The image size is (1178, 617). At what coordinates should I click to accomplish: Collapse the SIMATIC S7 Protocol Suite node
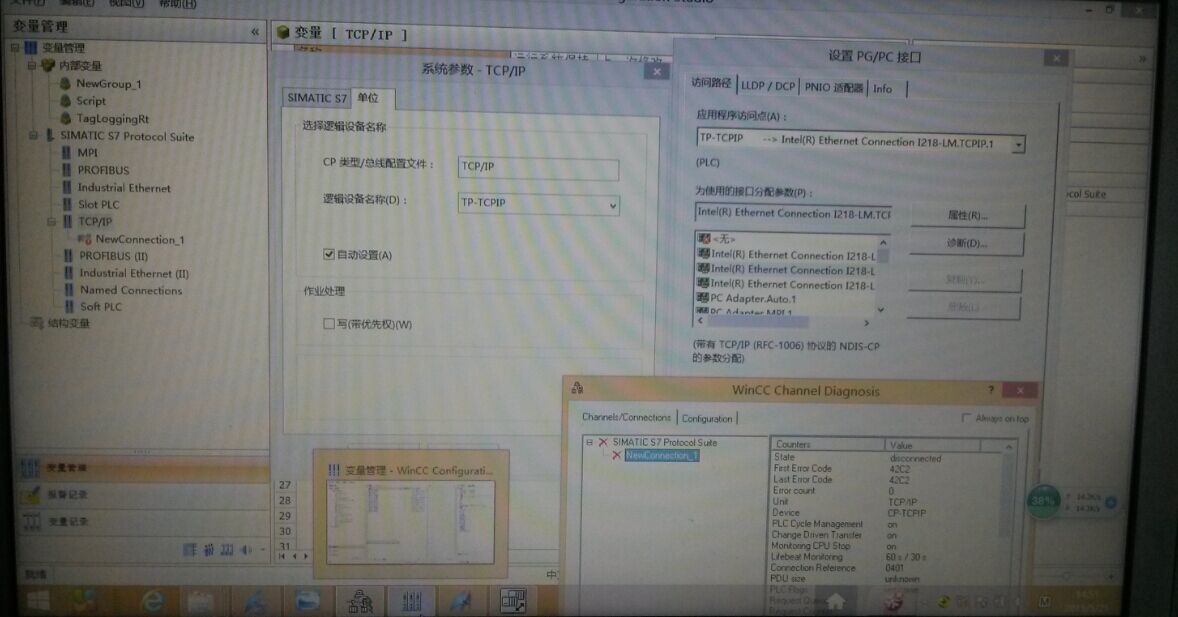33,136
